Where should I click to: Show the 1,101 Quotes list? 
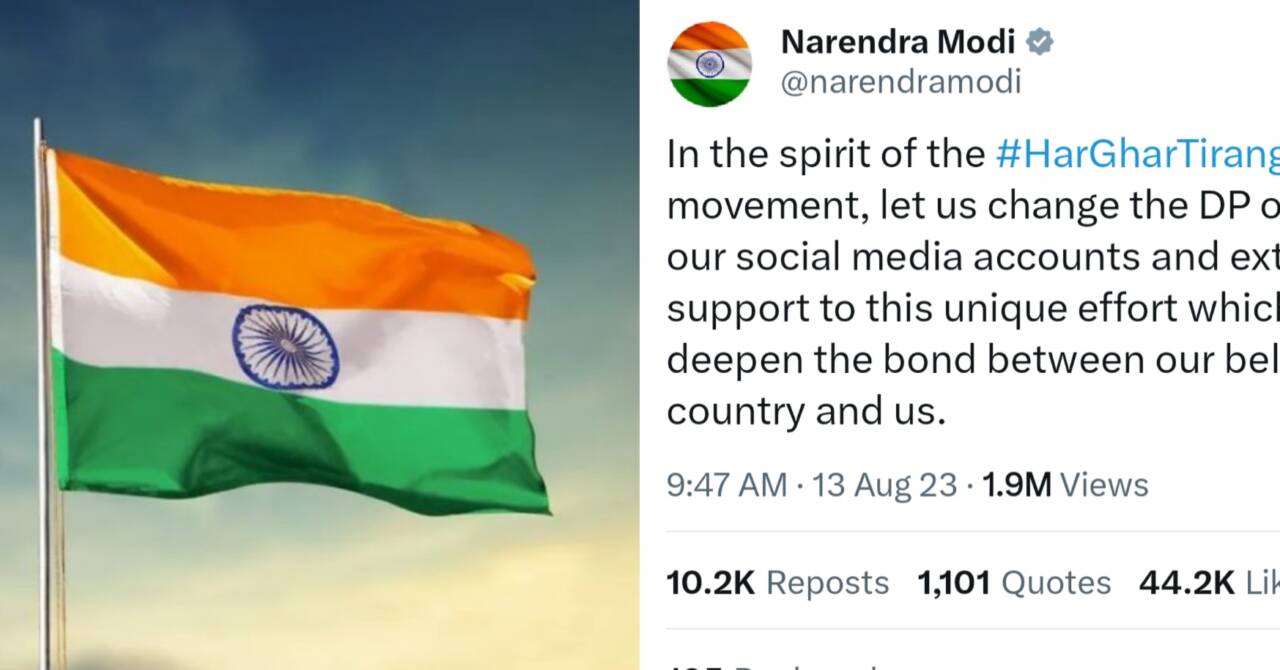point(1014,583)
